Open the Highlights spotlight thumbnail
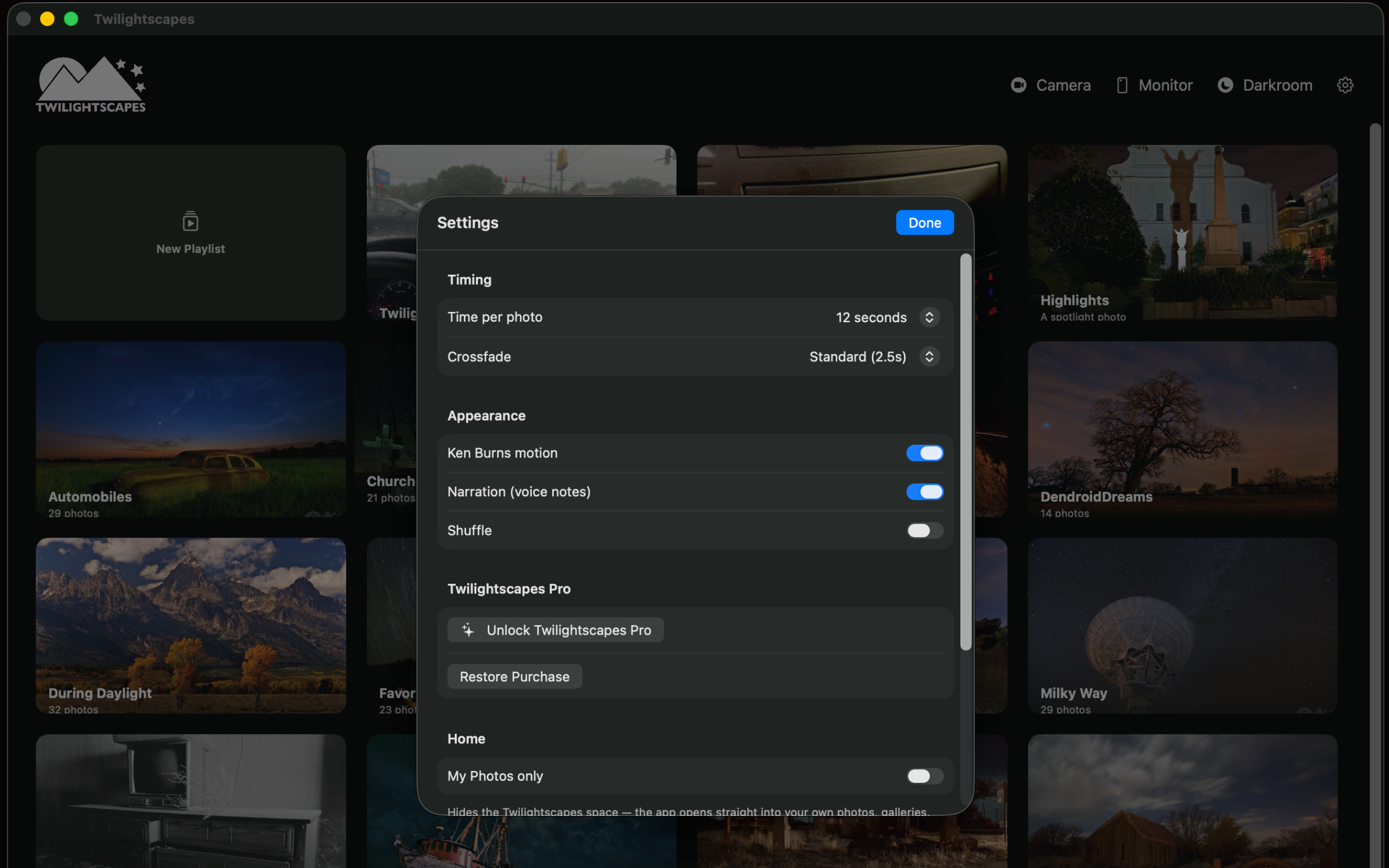1389x868 pixels. point(1182,233)
